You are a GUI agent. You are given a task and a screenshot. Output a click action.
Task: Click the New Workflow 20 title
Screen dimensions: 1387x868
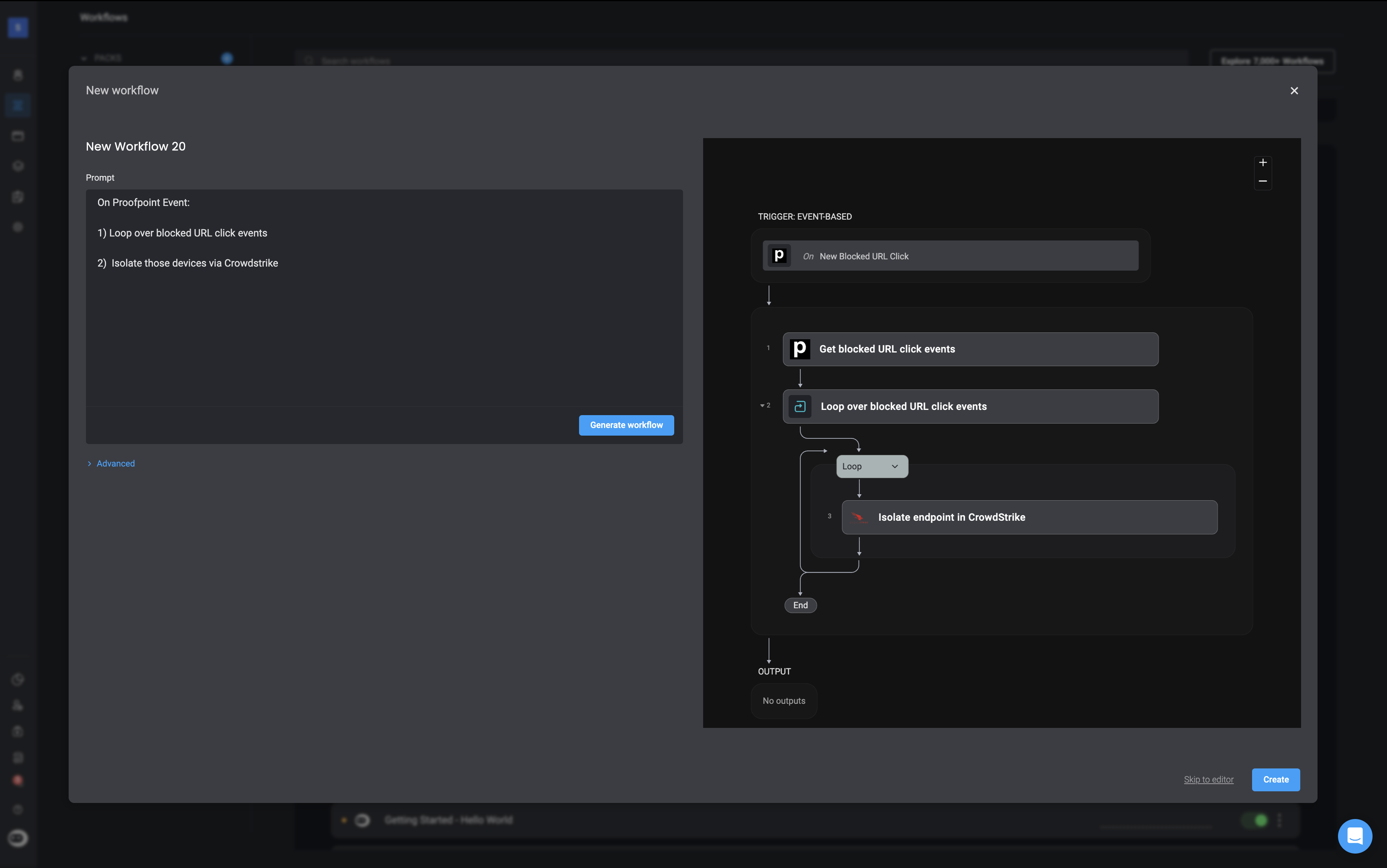pos(135,147)
